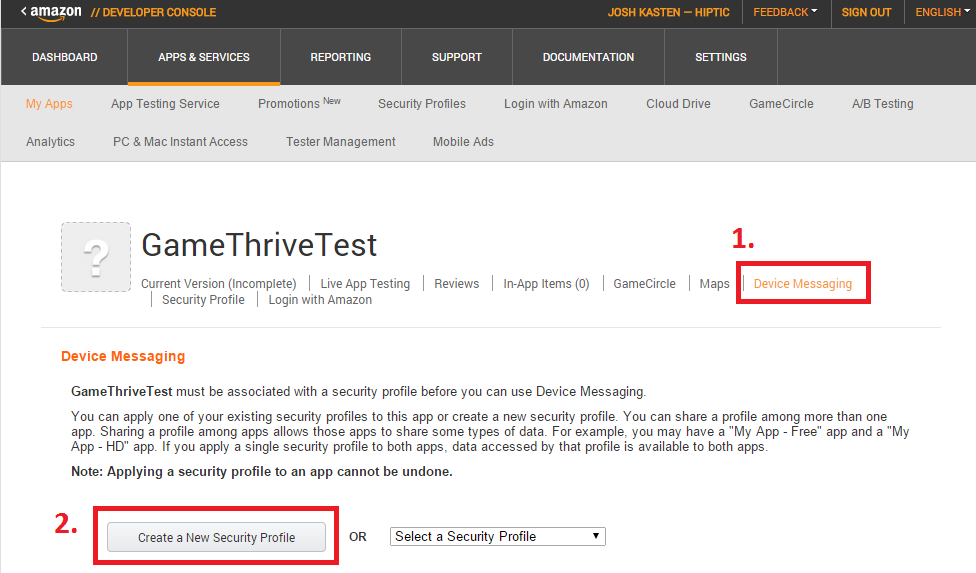The image size is (976, 573).
Task: Open Cloud Drive
Action: tap(678, 104)
